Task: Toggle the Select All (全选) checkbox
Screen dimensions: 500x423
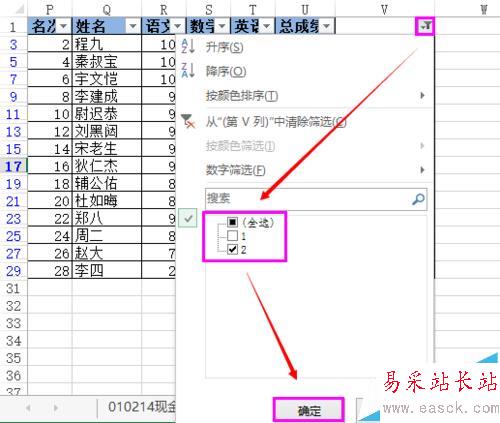Action: point(232,222)
